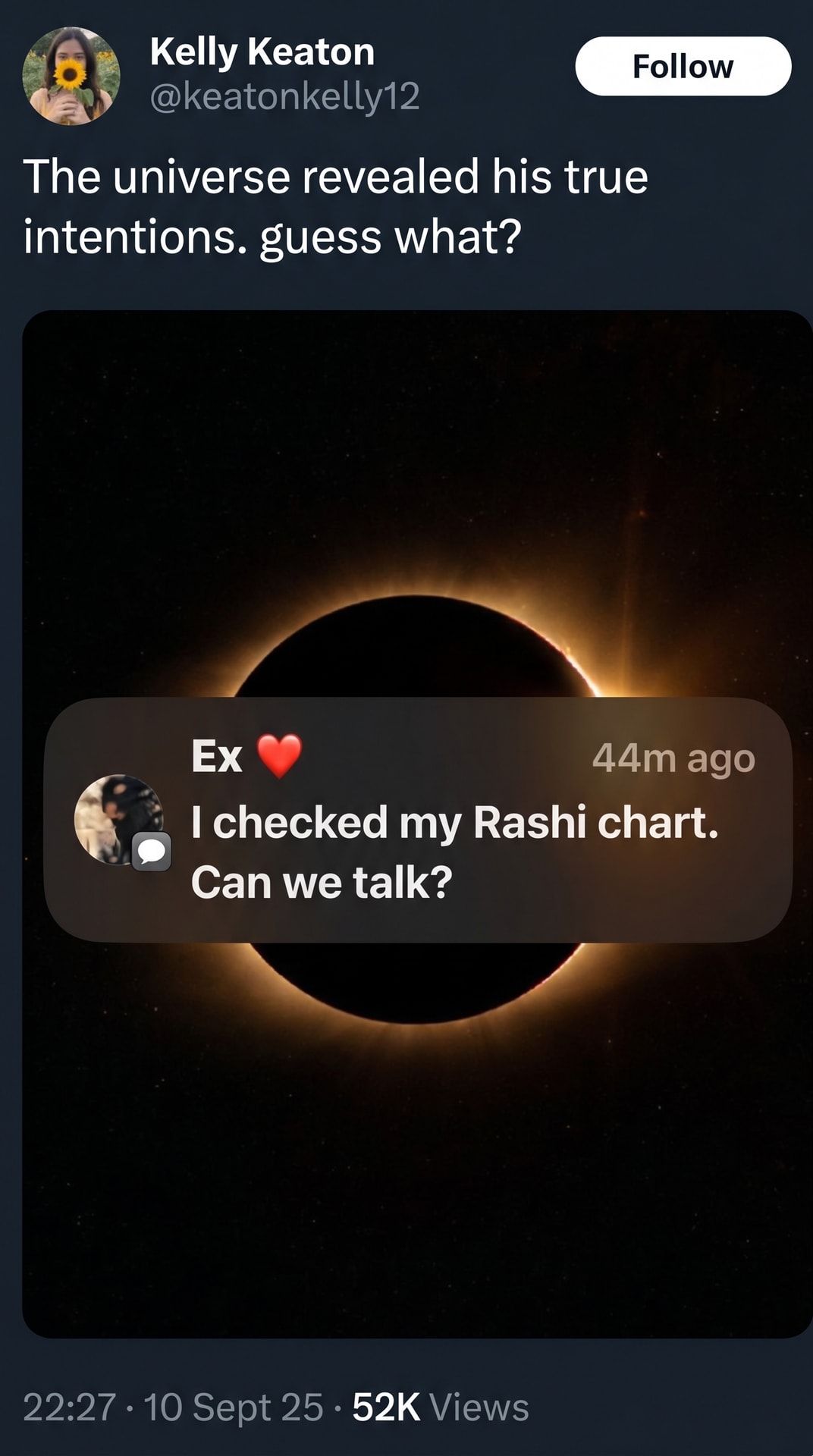Tap the Messages app badge icon

click(152, 851)
